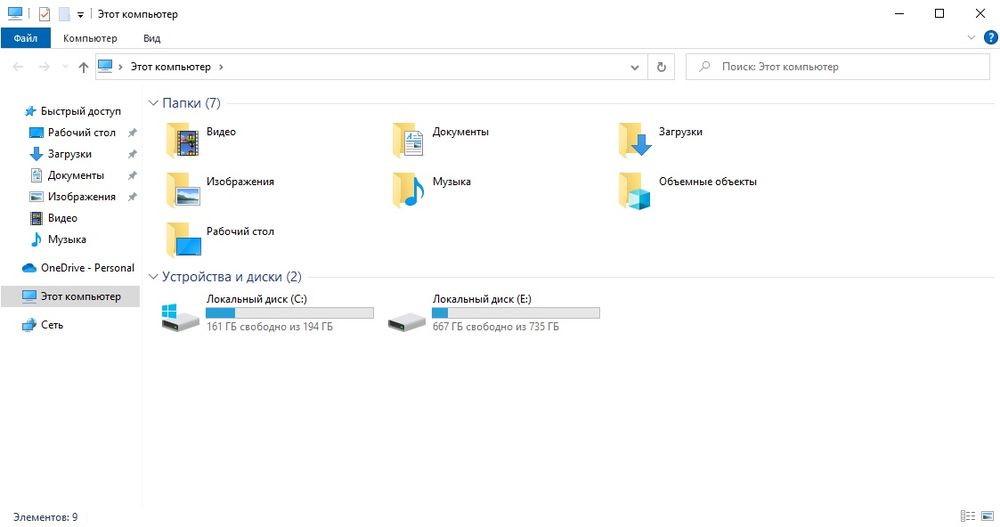This screenshot has height=527, width=1000.
Task: Click the Этот компьютер breadcrumb segment
Action: point(170,67)
